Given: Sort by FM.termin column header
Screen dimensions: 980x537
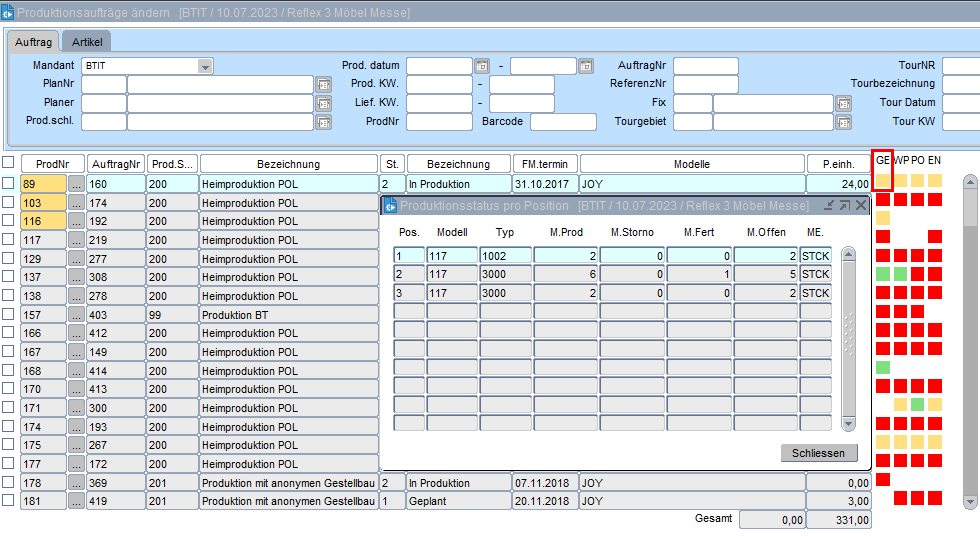Looking at the screenshot, I should [x=545, y=164].
